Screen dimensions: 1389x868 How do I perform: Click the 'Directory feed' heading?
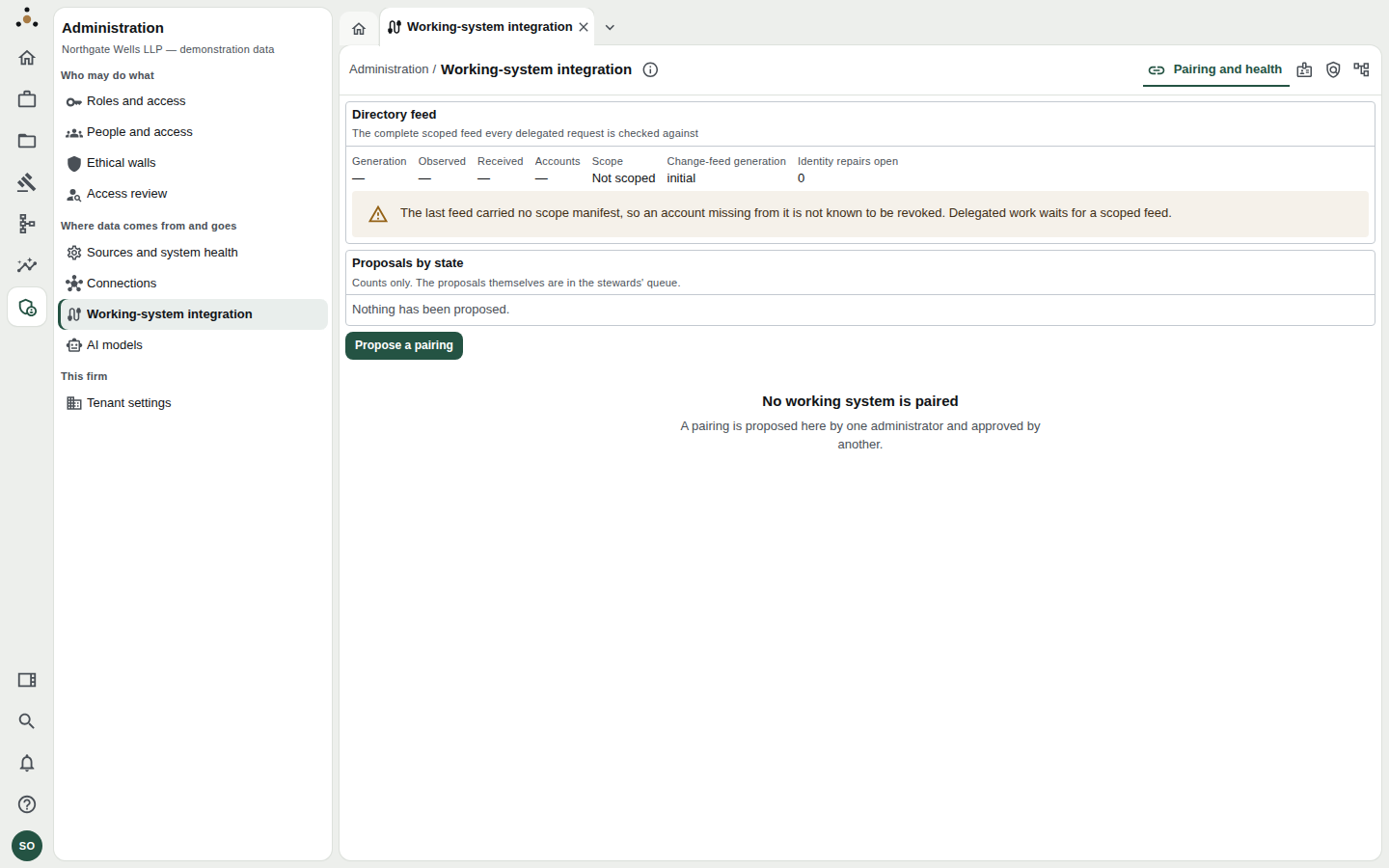tap(394, 115)
